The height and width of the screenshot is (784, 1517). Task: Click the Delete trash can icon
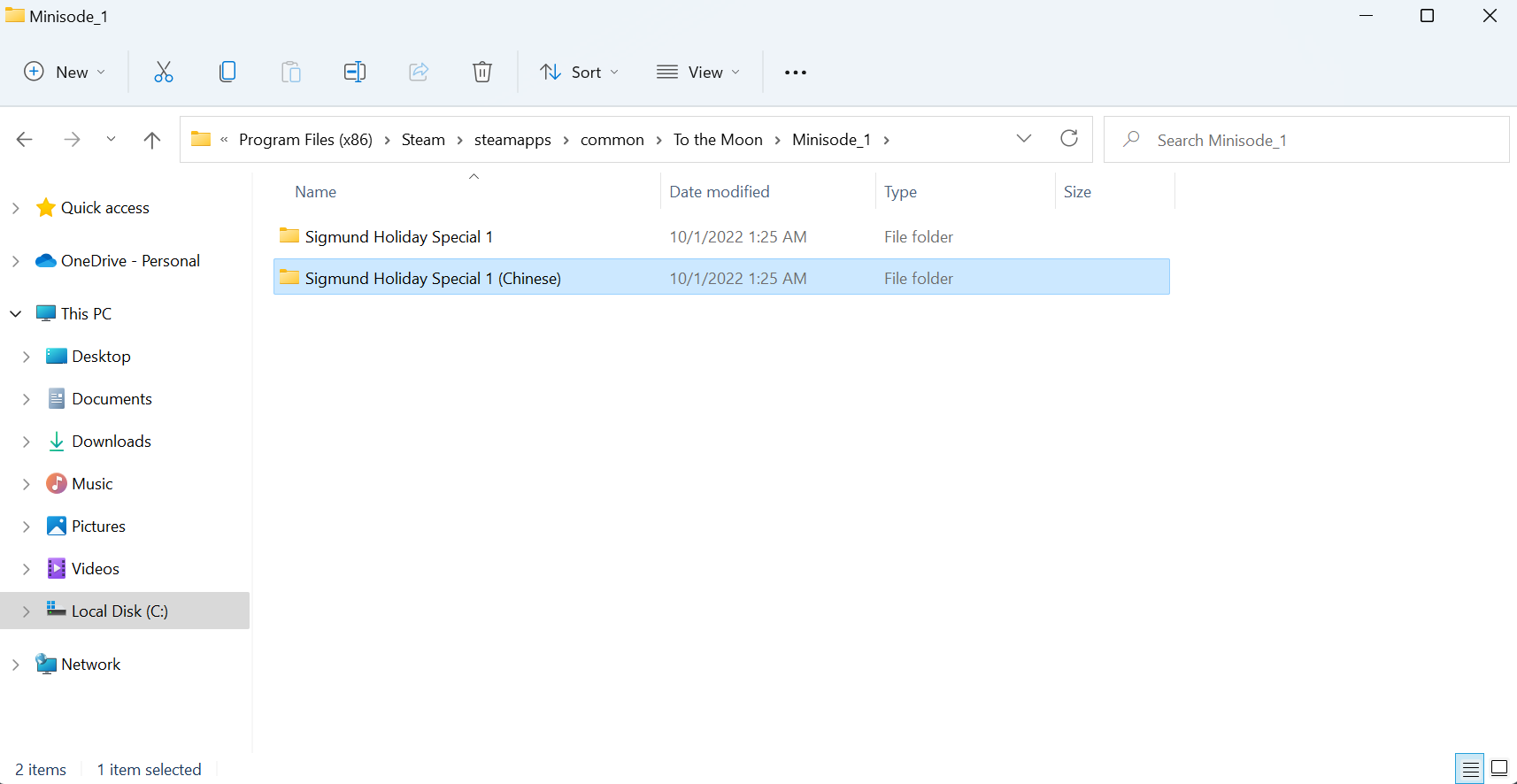(482, 72)
